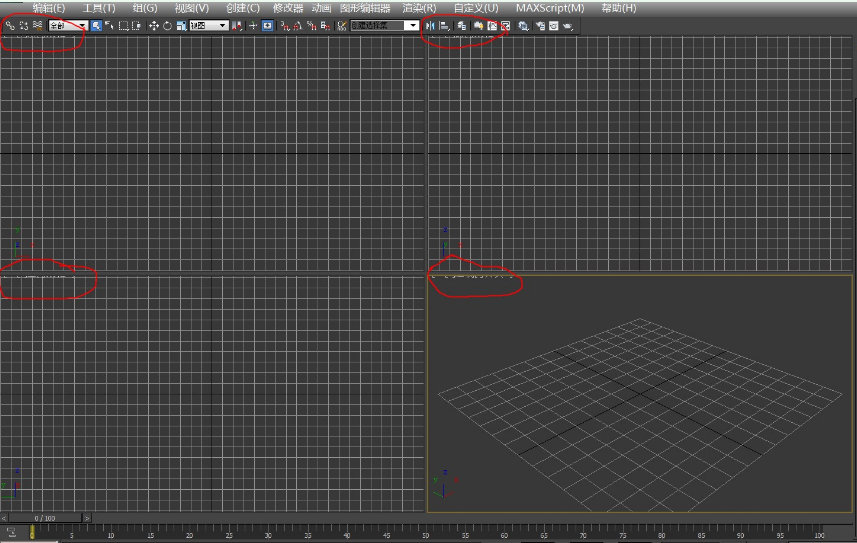This screenshot has height=543, width=857.
Task: Toggle Spinner Snap
Action: 325,26
